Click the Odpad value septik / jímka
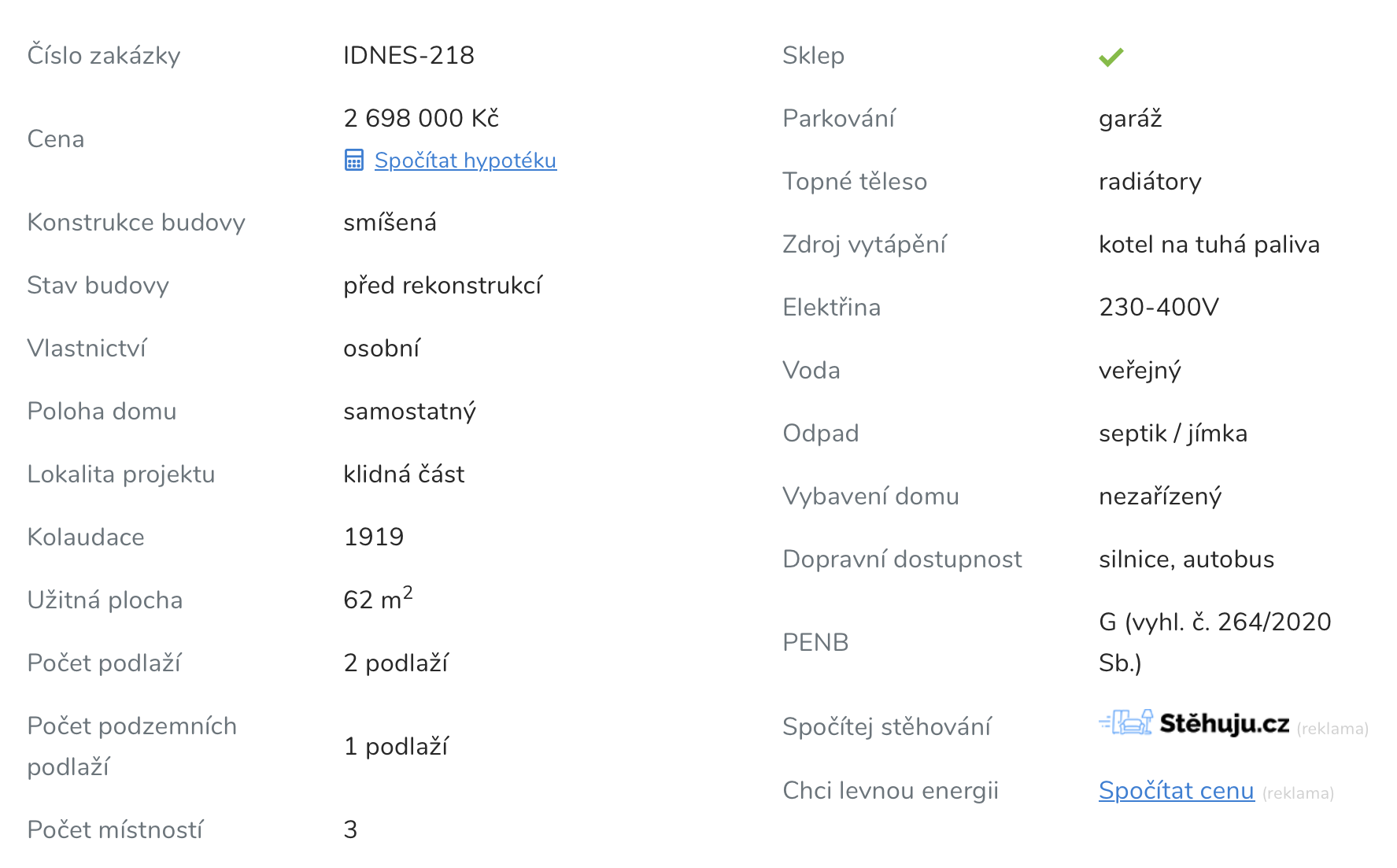The height and width of the screenshot is (868, 1397). tap(1173, 434)
